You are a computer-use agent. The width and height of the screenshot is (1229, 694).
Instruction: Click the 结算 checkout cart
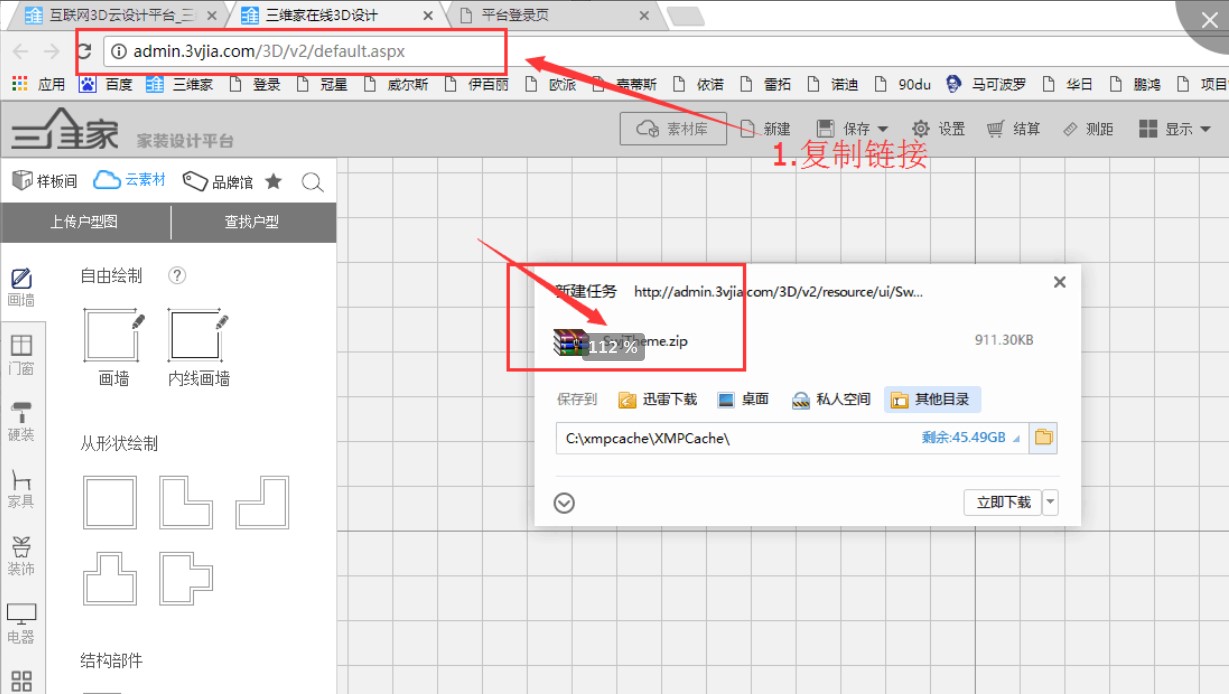pyautogui.click(x=1013, y=129)
